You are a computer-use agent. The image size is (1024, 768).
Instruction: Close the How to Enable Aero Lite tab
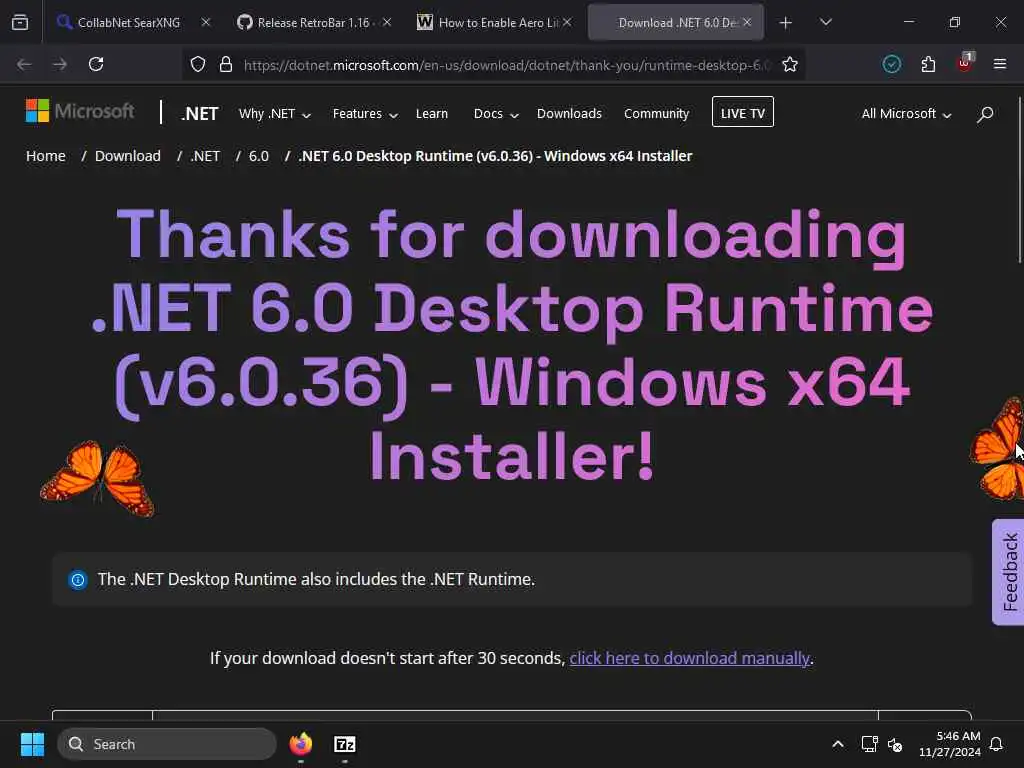[x=567, y=22]
